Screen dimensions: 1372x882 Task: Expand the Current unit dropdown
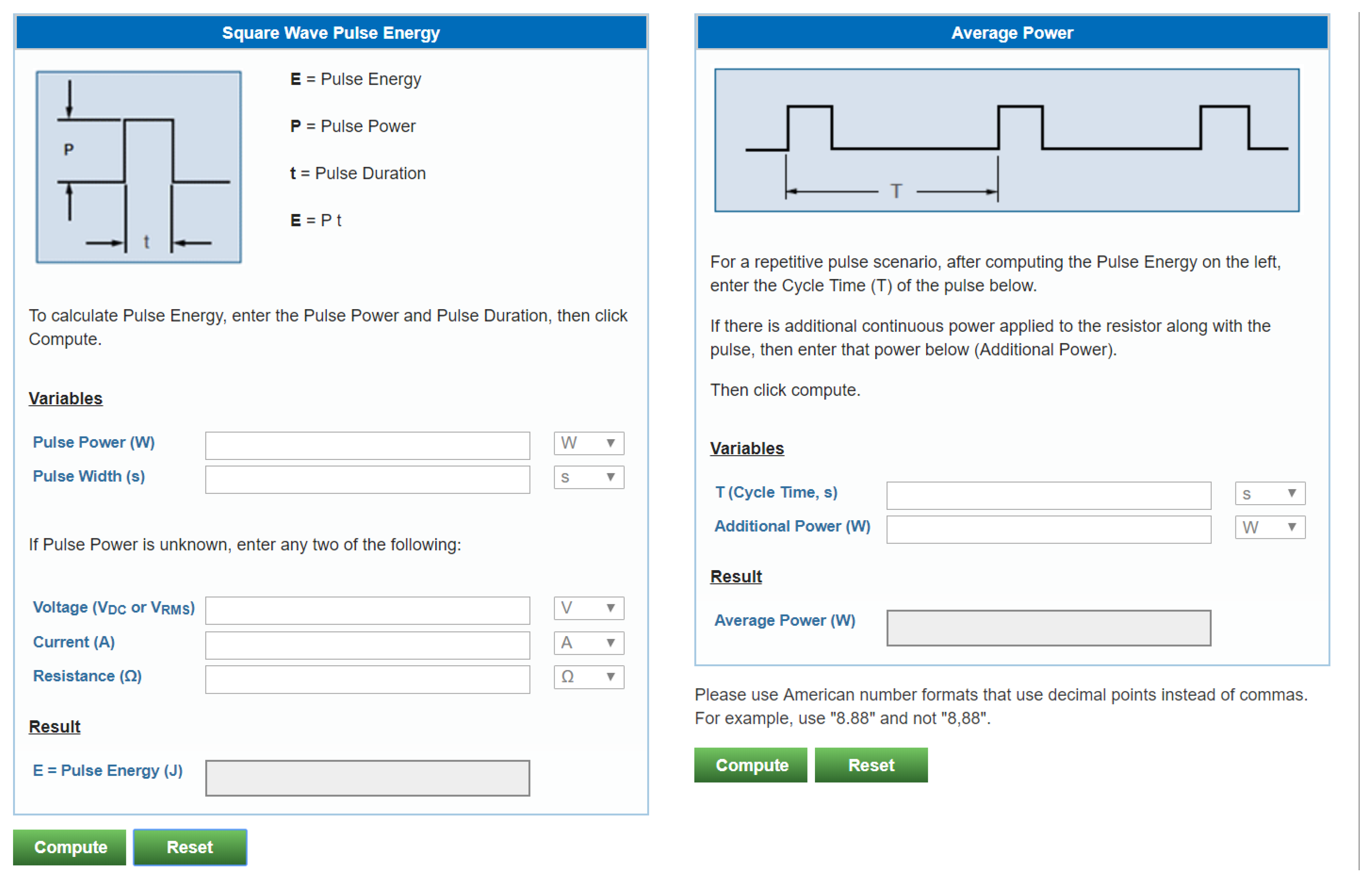[x=588, y=642]
